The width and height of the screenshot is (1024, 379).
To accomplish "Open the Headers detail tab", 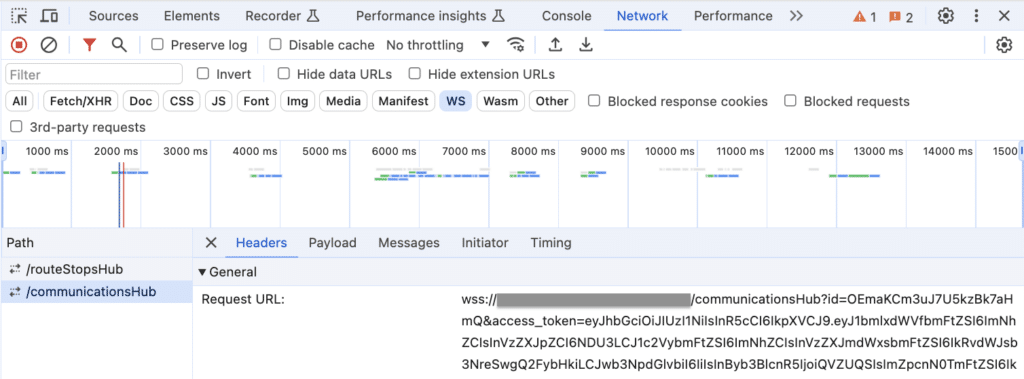I will 261,243.
